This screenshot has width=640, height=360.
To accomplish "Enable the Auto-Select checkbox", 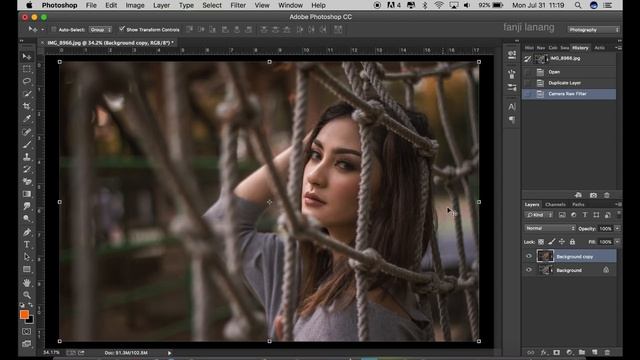I will [x=53, y=29].
